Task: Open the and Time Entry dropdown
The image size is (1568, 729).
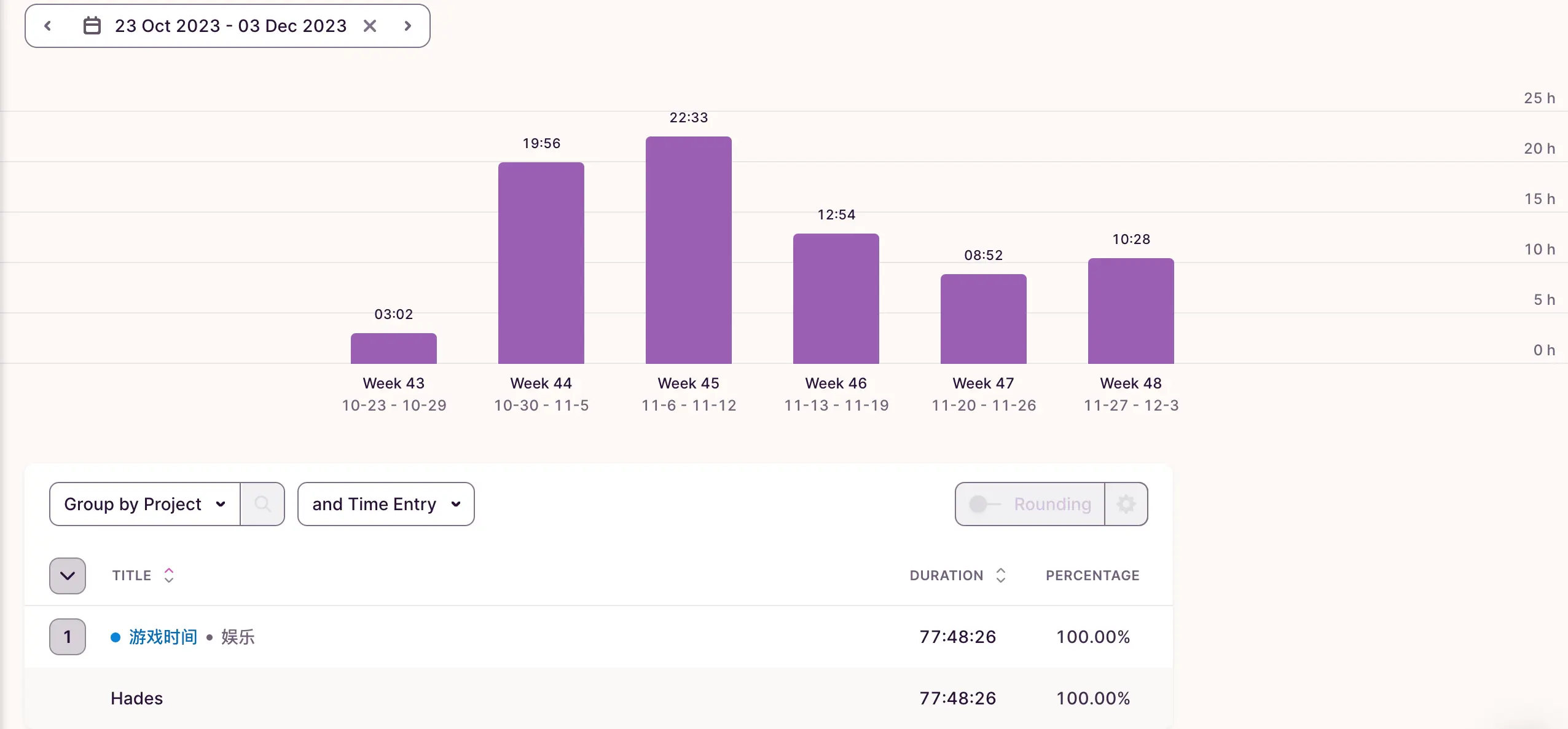Action: click(385, 504)
